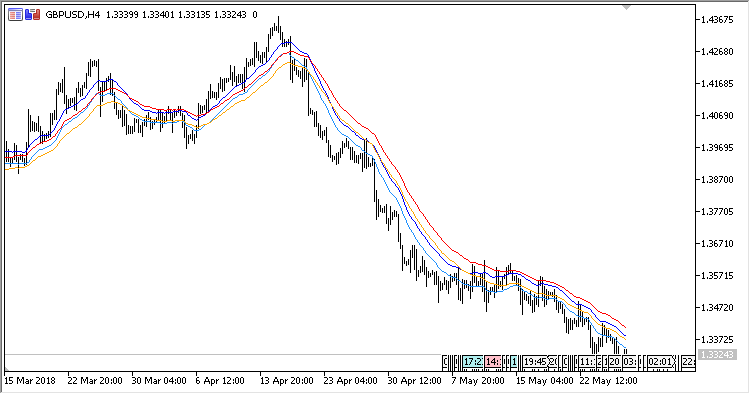Click the 23 Apr 04:00 time label
This screenshot has width=750, height=394.
click(351, 381)
